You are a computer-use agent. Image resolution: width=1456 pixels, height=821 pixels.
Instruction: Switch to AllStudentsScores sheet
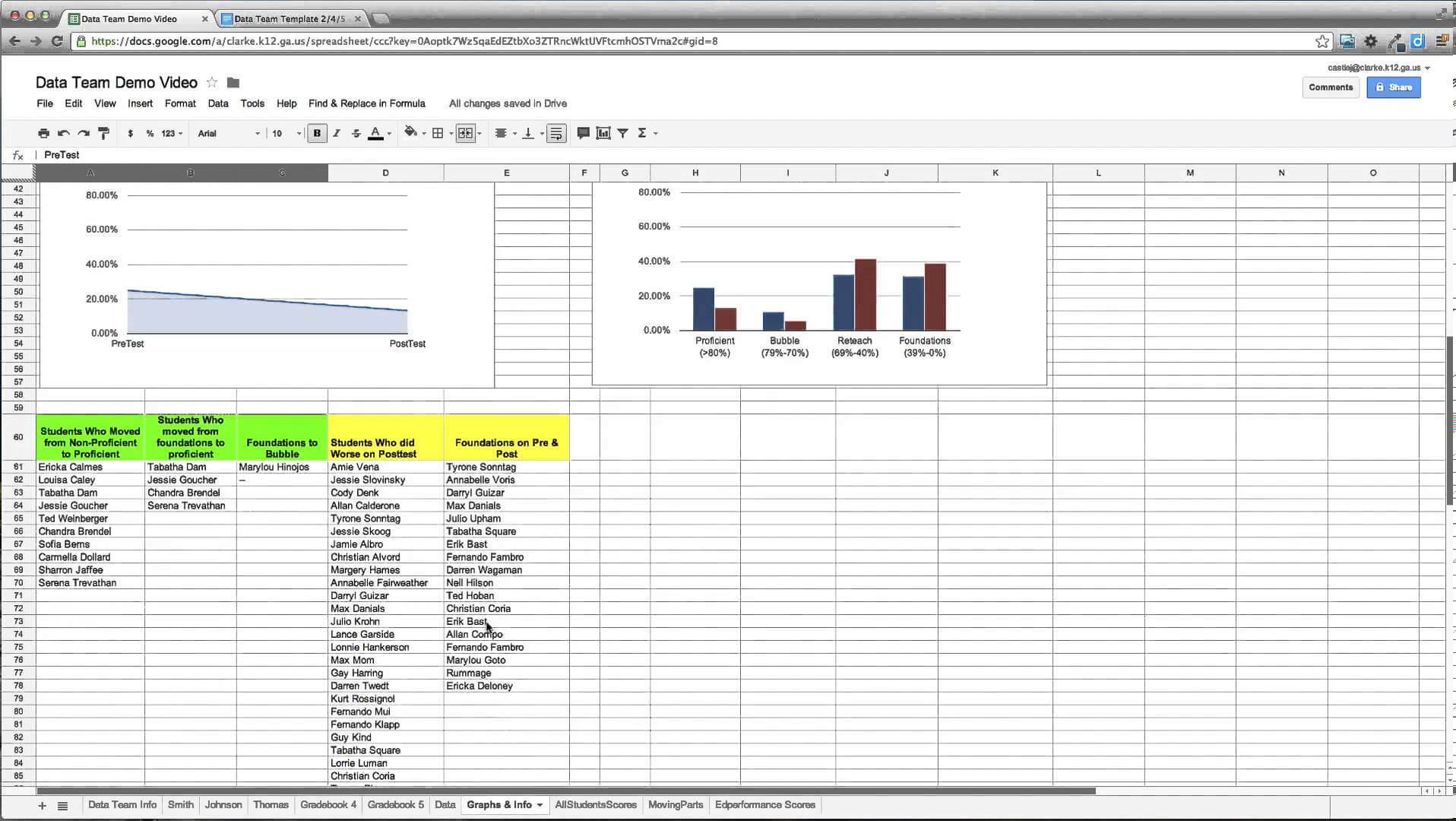[x=596, y=805]
